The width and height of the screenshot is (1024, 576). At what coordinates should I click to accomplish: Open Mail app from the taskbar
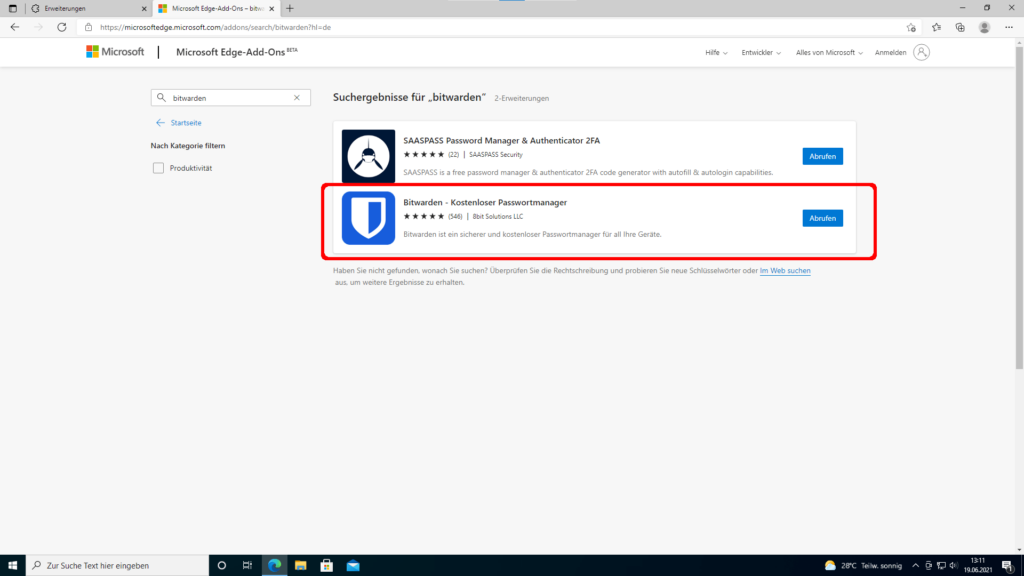click(353, 566)
